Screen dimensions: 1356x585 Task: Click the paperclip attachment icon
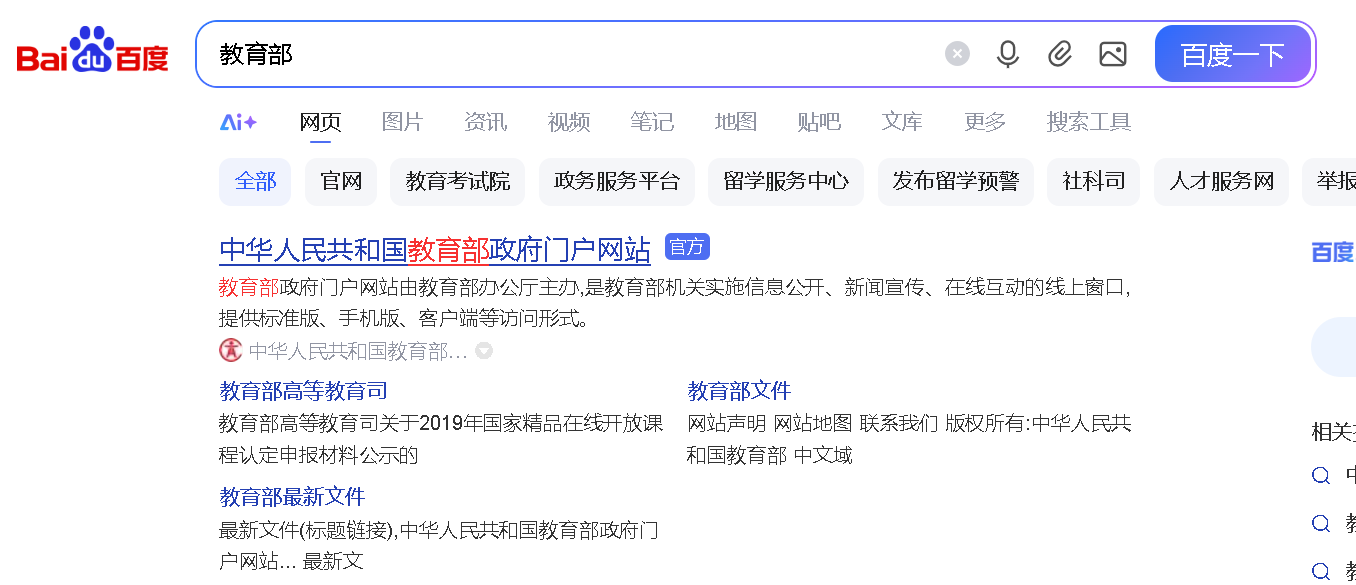coord(1060,54)
